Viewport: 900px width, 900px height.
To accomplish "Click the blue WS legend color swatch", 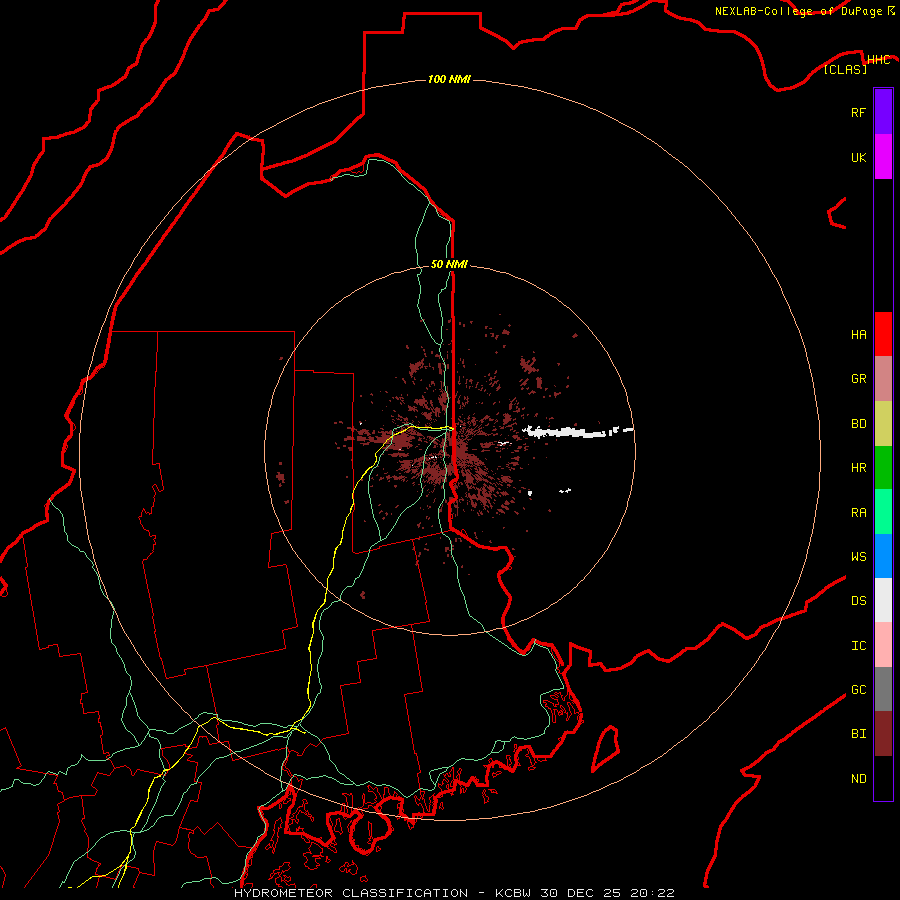I will tap(883, 556).
